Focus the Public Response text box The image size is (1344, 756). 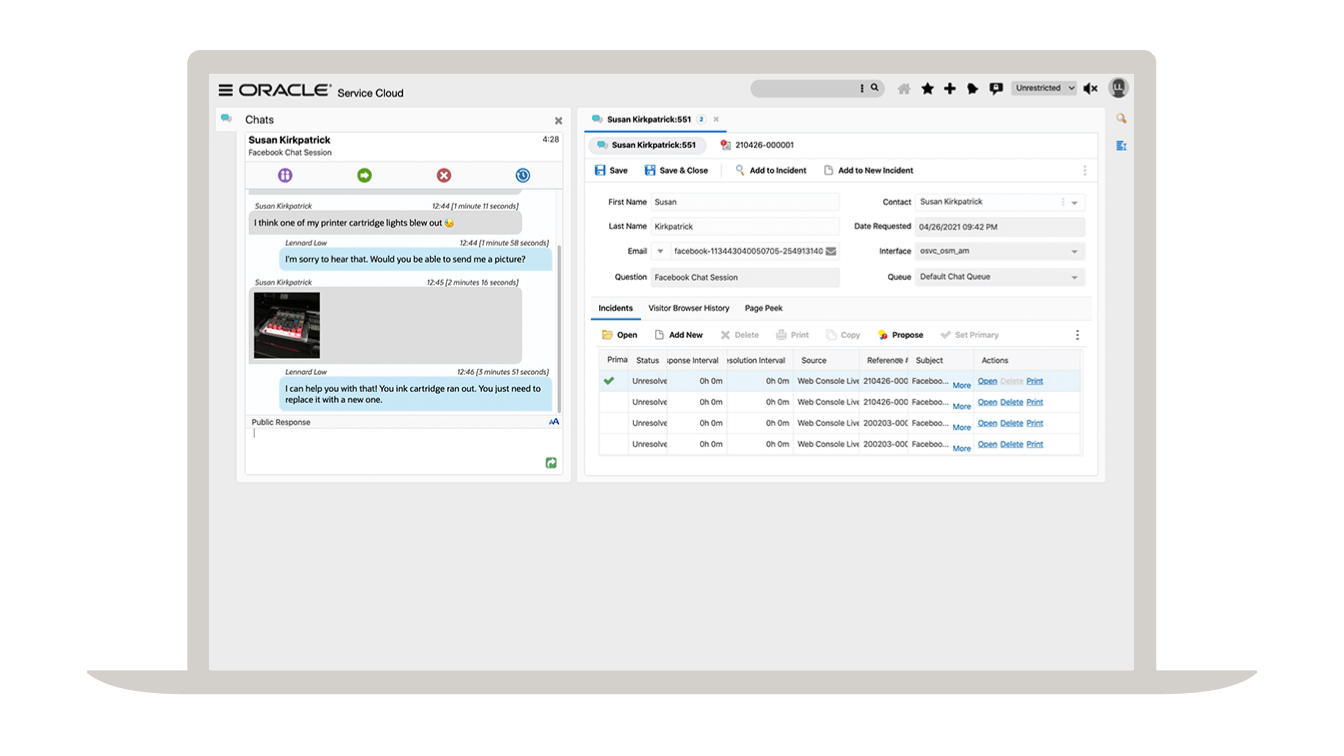(x=402, y=451)
